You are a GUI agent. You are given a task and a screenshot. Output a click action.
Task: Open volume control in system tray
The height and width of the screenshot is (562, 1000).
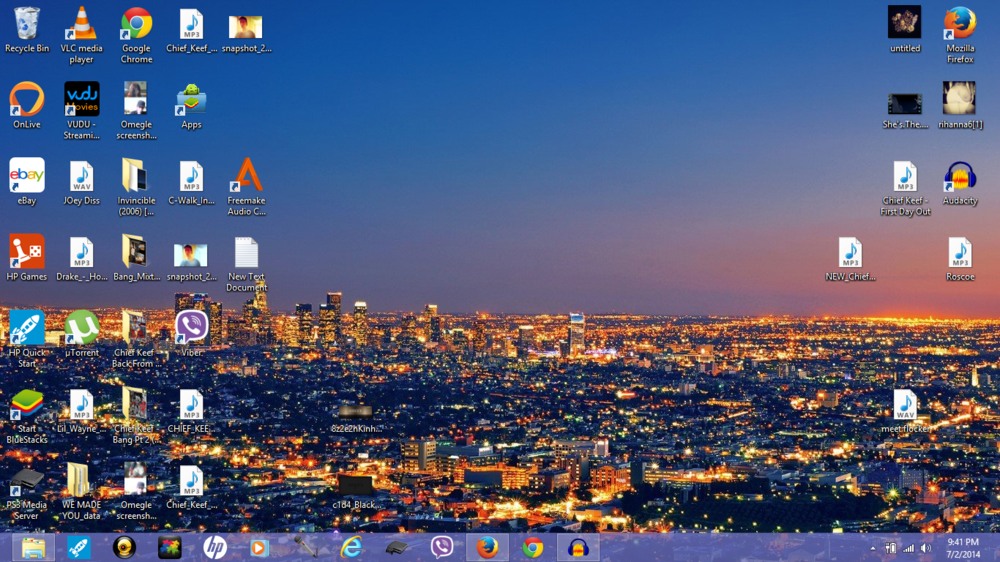[926, 549]
